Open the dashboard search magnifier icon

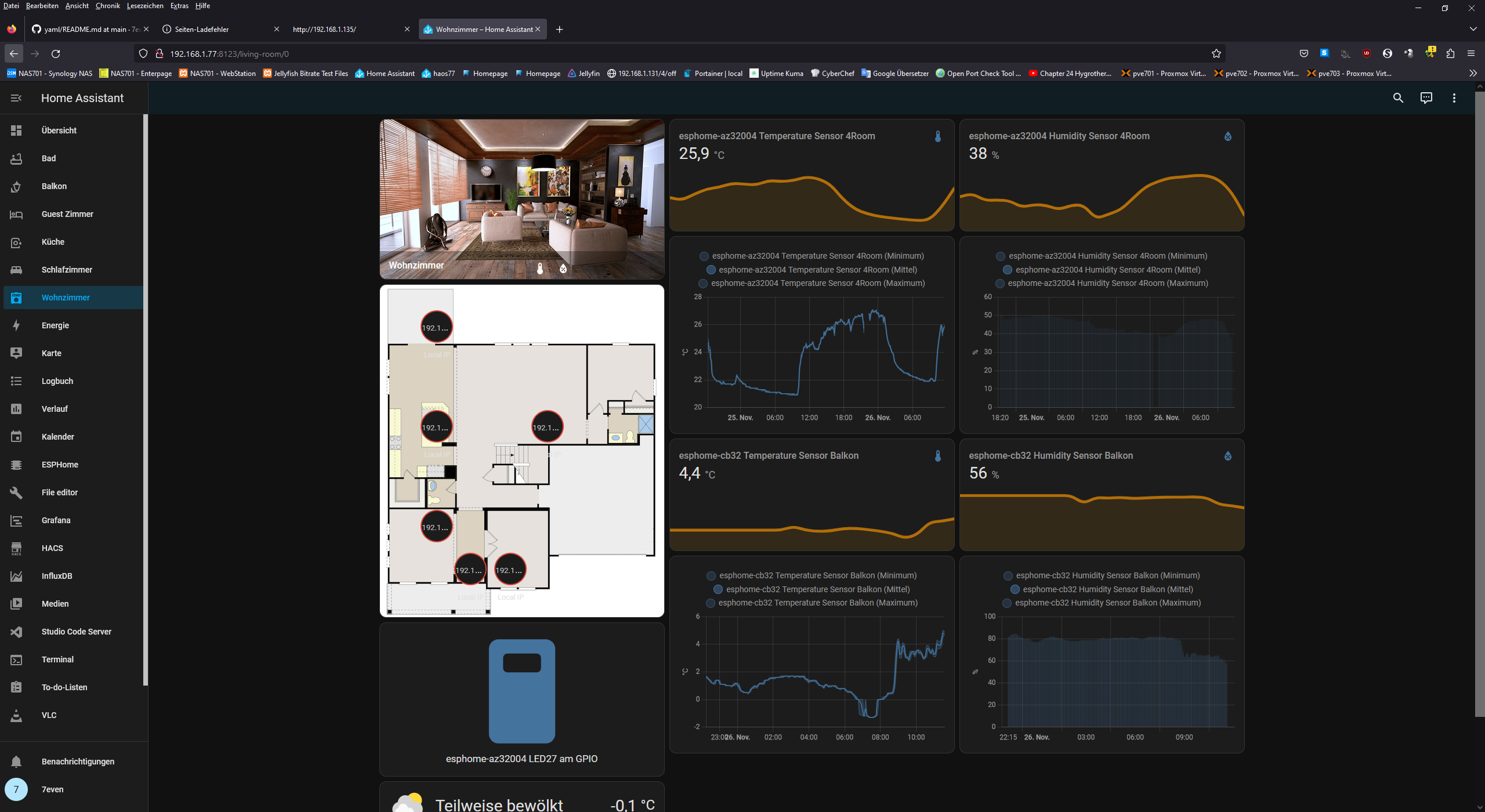tap(1398, 98)
